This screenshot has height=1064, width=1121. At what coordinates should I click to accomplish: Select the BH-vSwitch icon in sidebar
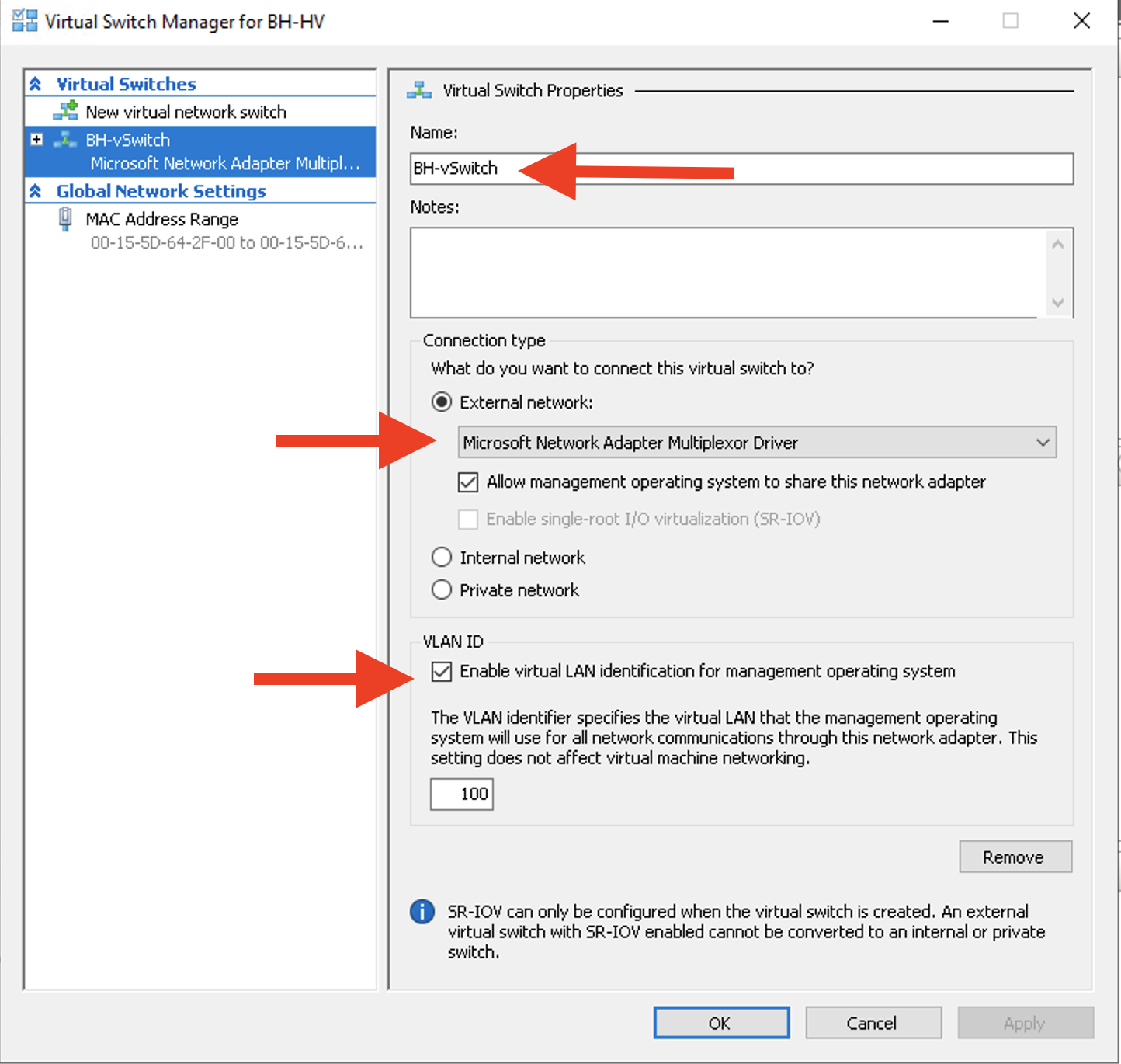pos(64,140)
